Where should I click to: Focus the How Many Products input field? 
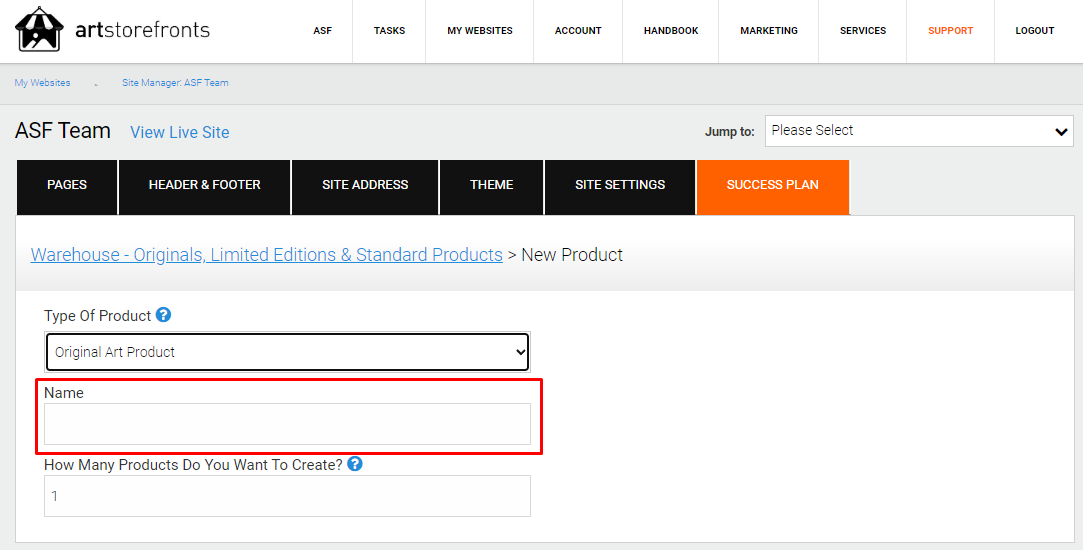point(288,496)
